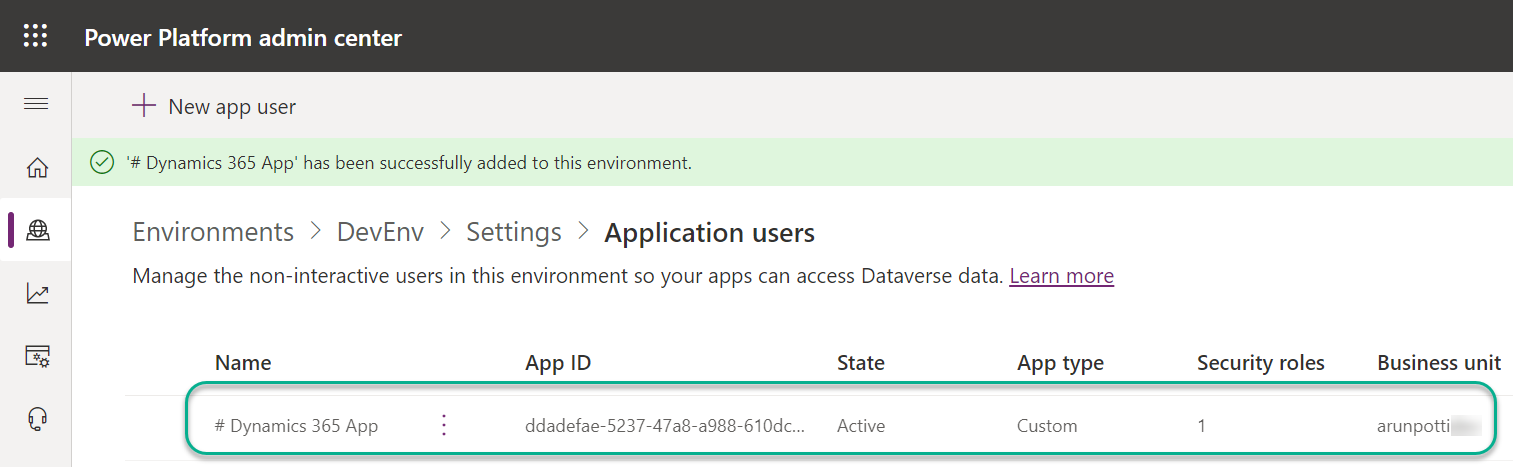Open Help and support headset icon
This screenshot has width=1513, height=467.
point(37,419)
